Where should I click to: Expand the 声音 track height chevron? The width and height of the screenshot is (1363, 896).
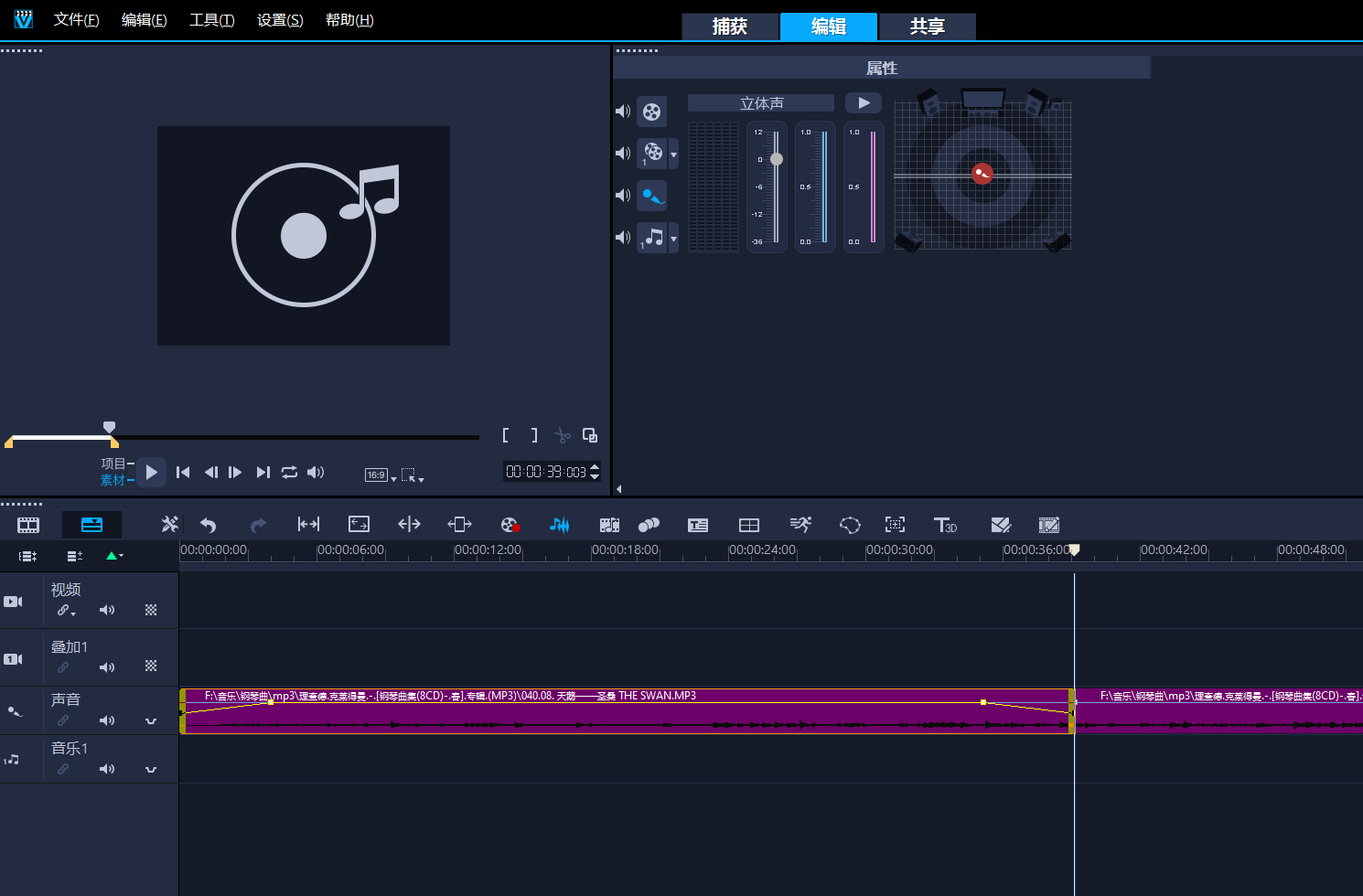151,721
